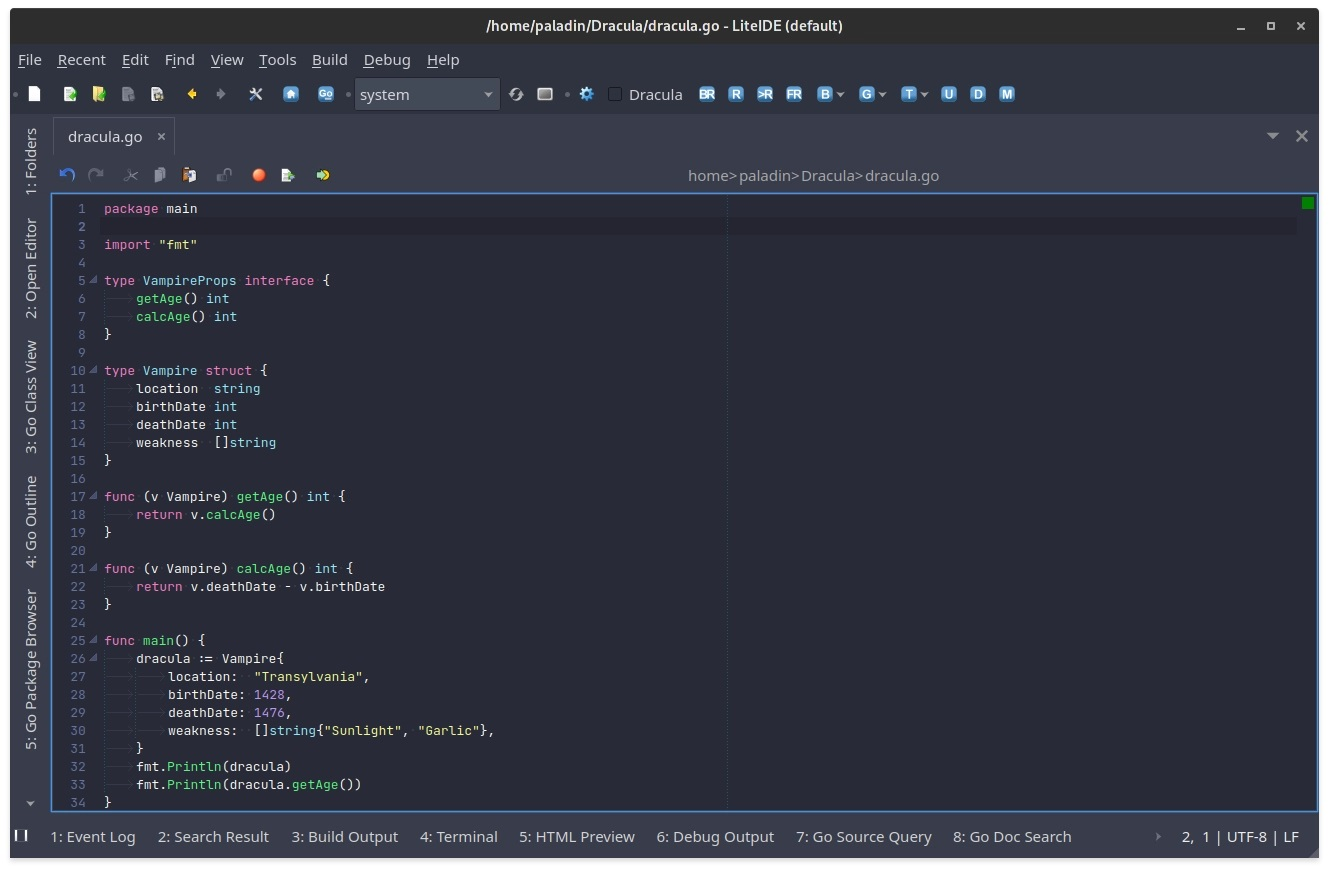Open the B build dropdown arrow
The height and width of the screenshot is (869, 1329).
coord(841,94)
